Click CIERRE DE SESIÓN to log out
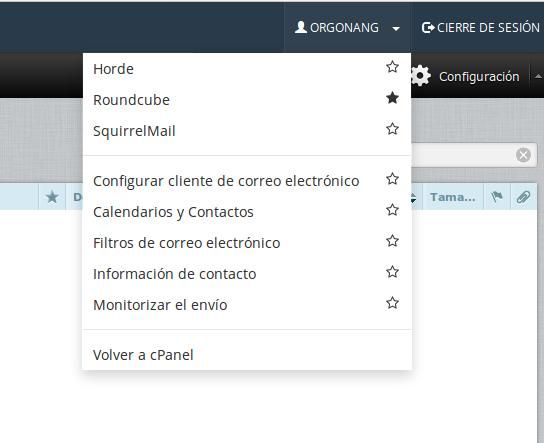This screenshot has height=443, width=544. 481,28
